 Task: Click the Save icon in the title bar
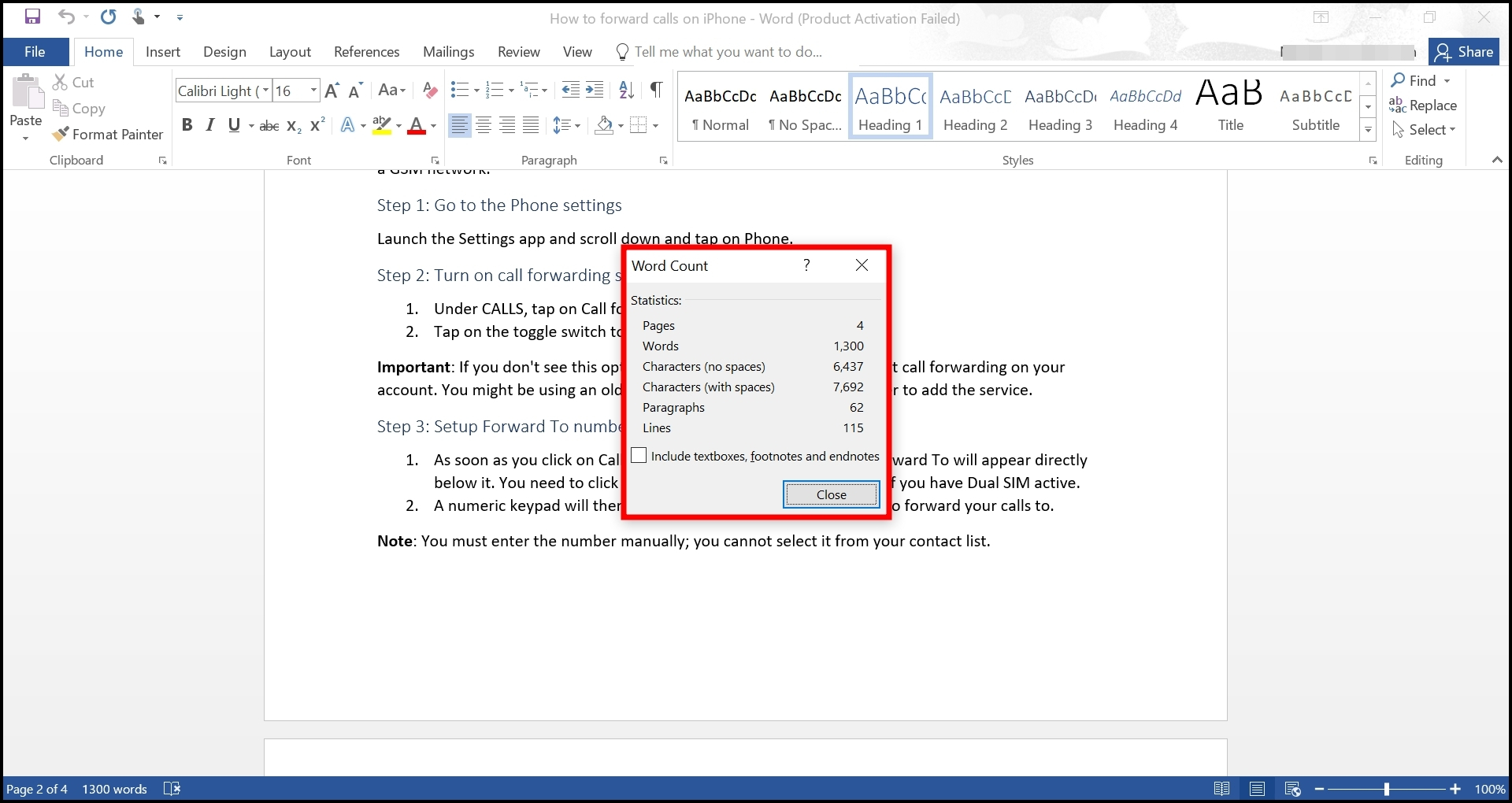(x=32, y=17)
